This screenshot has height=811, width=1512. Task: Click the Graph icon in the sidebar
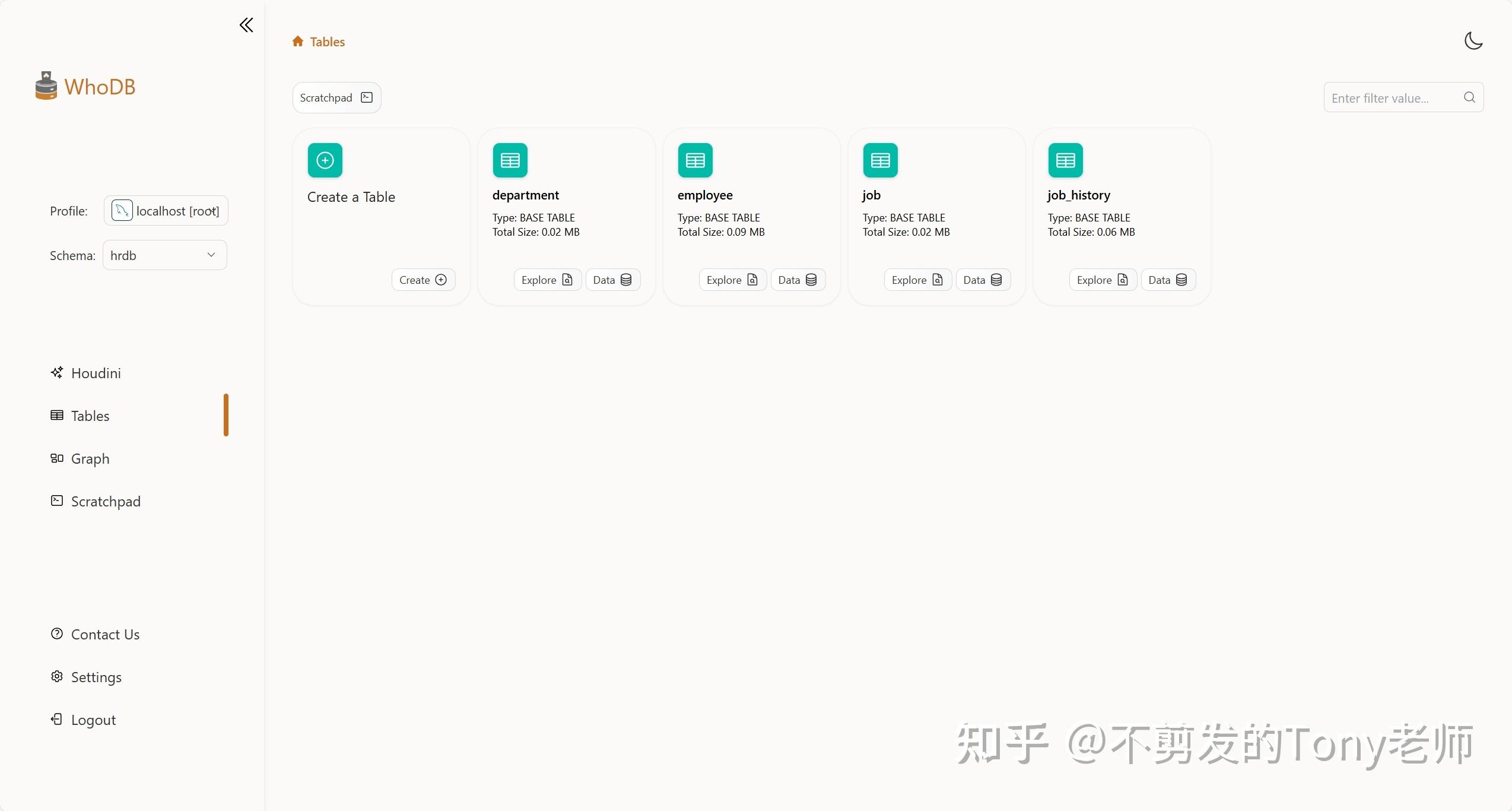57,458
